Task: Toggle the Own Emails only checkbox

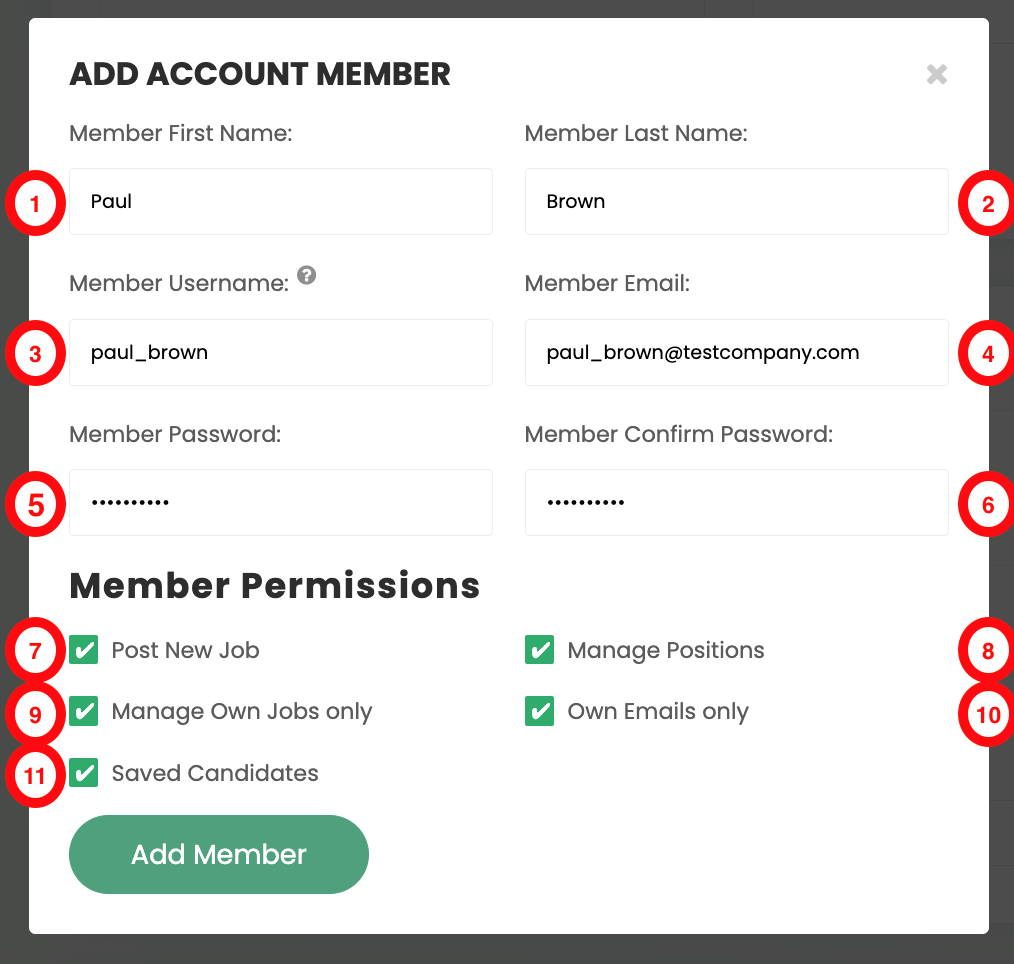Action: tap(539, 711)
